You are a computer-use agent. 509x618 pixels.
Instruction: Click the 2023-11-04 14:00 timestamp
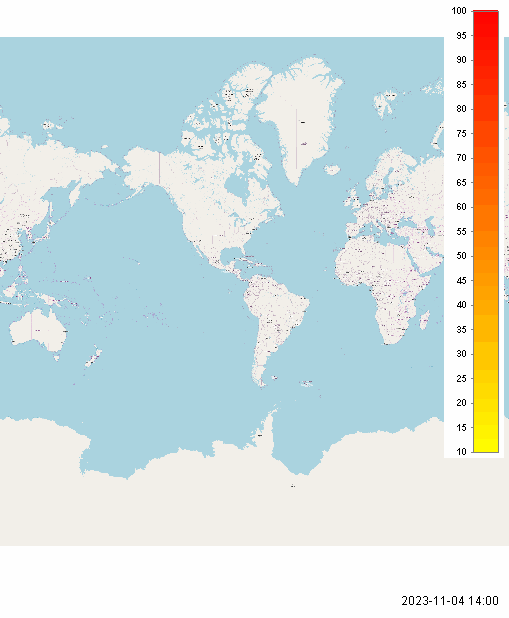point(450,601)
